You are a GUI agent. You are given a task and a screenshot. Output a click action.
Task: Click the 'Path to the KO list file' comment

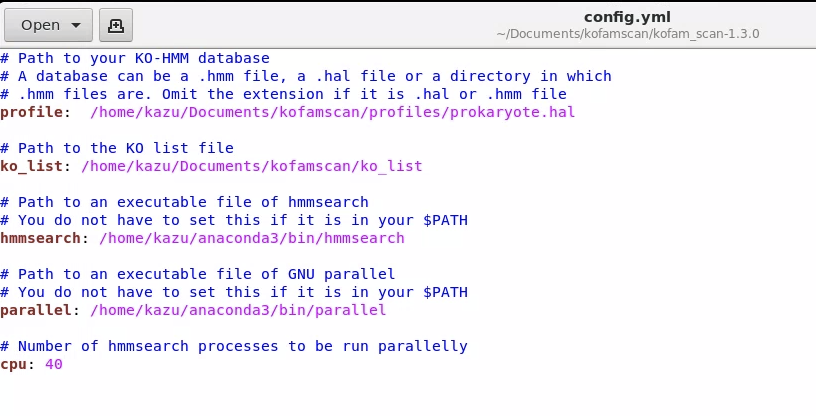click(x=117, y=148)
